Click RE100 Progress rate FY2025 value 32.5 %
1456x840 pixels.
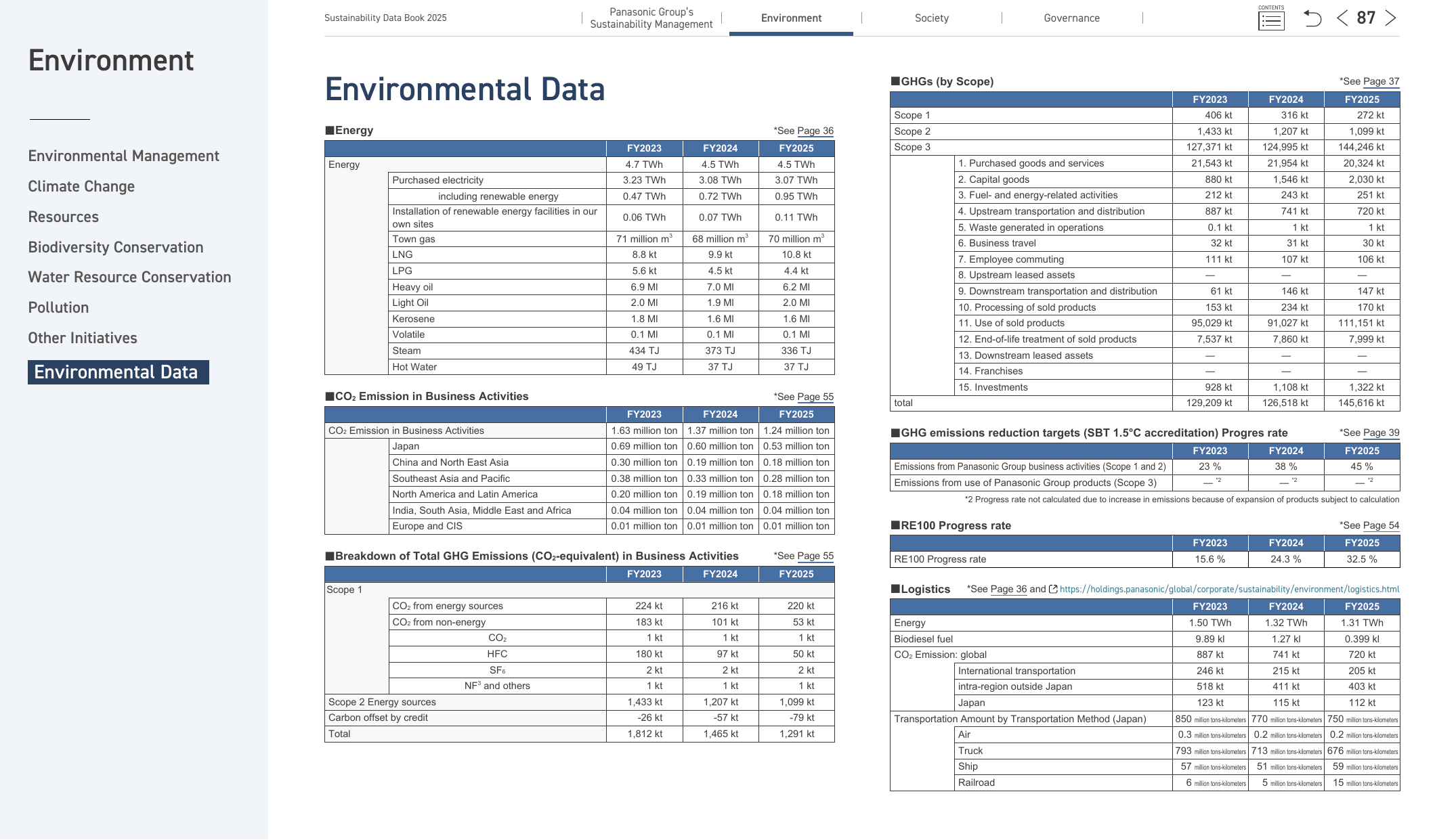point(1362,559)
